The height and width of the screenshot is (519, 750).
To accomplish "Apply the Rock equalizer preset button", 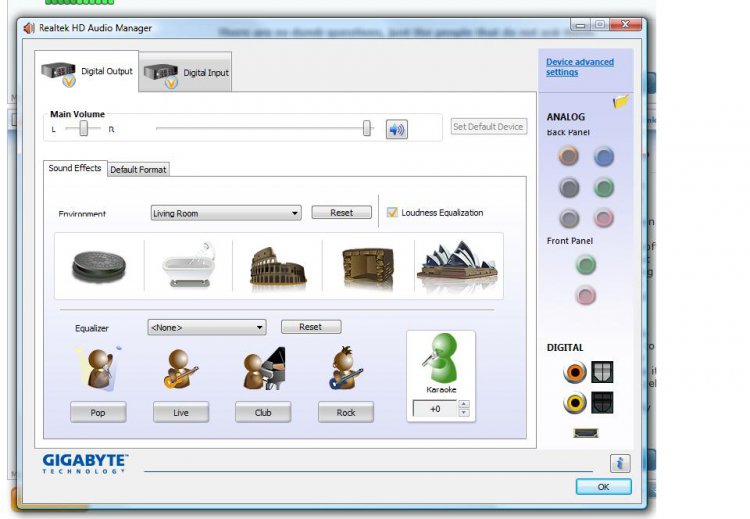I will click(x=346, y=412).
